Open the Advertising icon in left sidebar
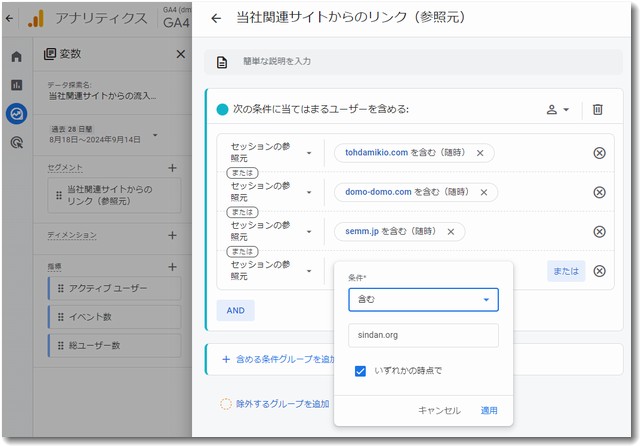 pyautogui.click(x=16, y=143)
